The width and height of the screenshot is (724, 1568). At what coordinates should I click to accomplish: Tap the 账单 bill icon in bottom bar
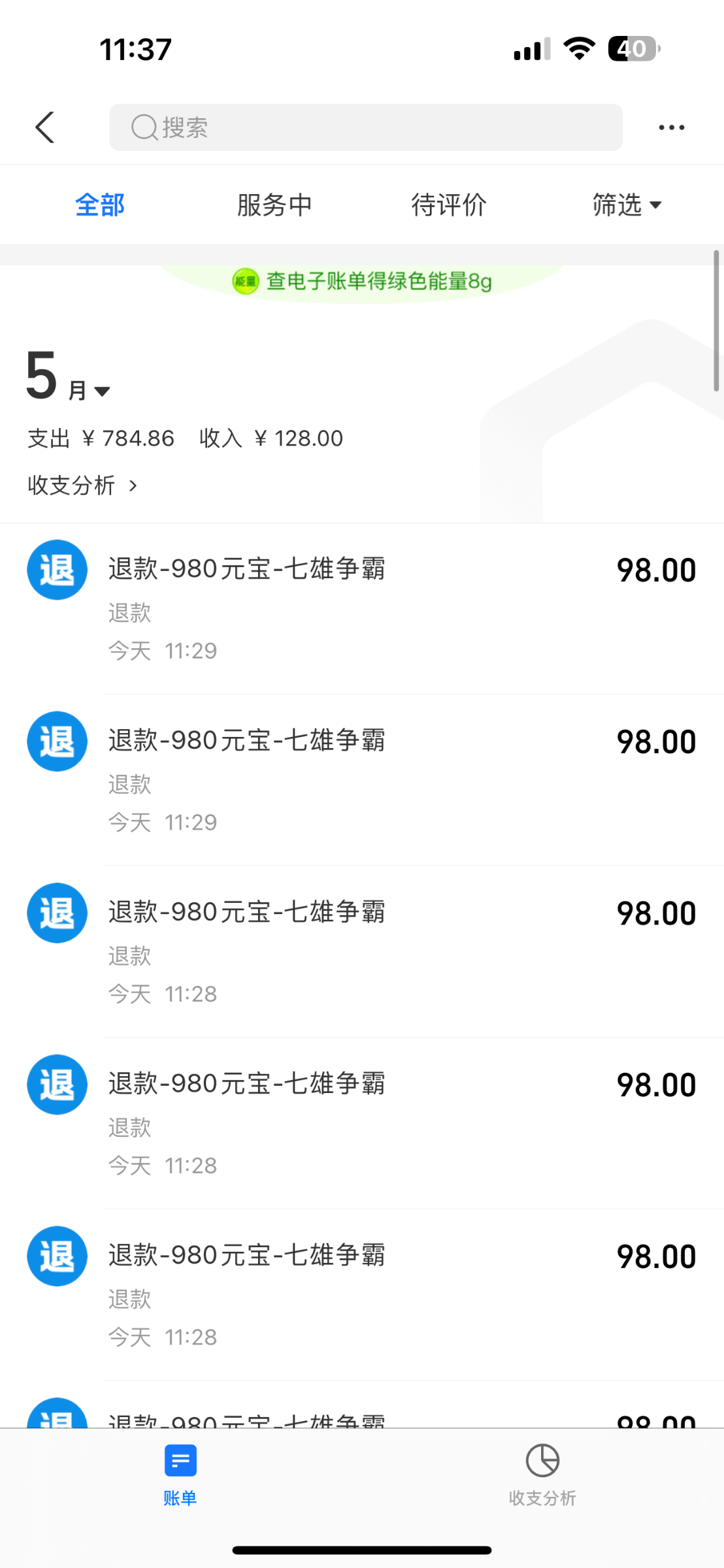coord(180,1461)
